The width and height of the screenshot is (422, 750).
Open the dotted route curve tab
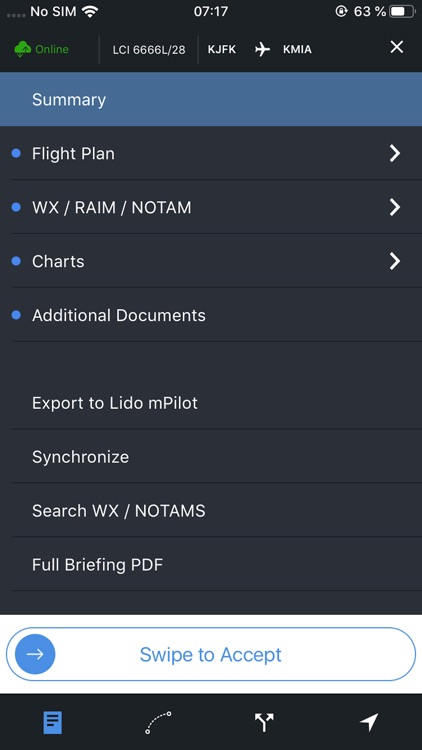coord(158,722)
